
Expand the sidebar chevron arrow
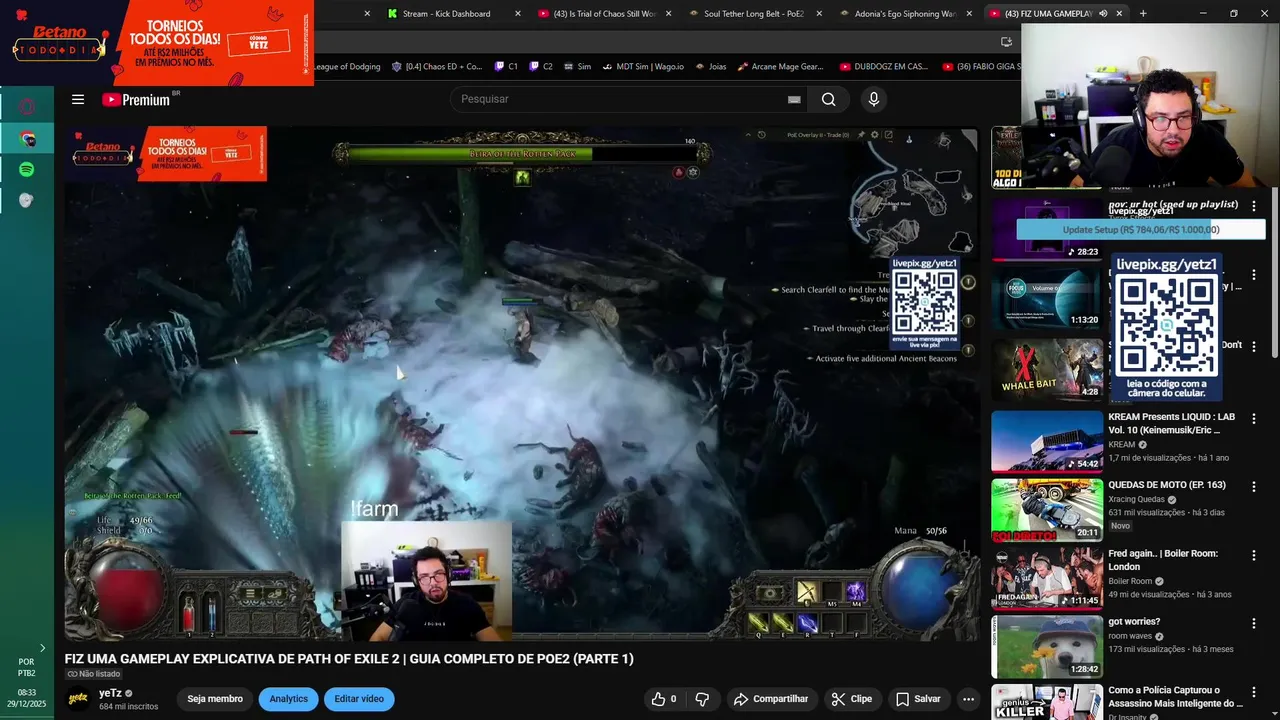tap(42, 648)
